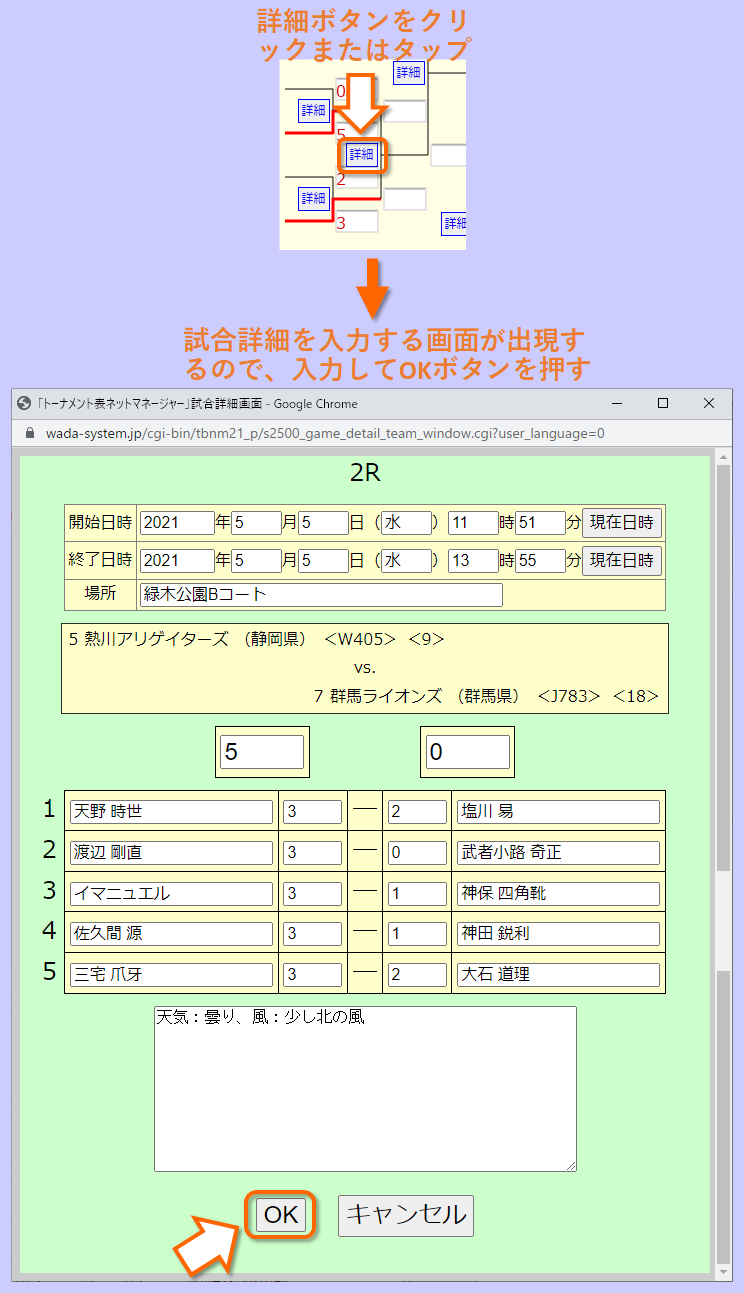The image size is (744, 1293).
Task: Close the 試合詳細画面 Chrome window
Action: click(x=709, y=403)
